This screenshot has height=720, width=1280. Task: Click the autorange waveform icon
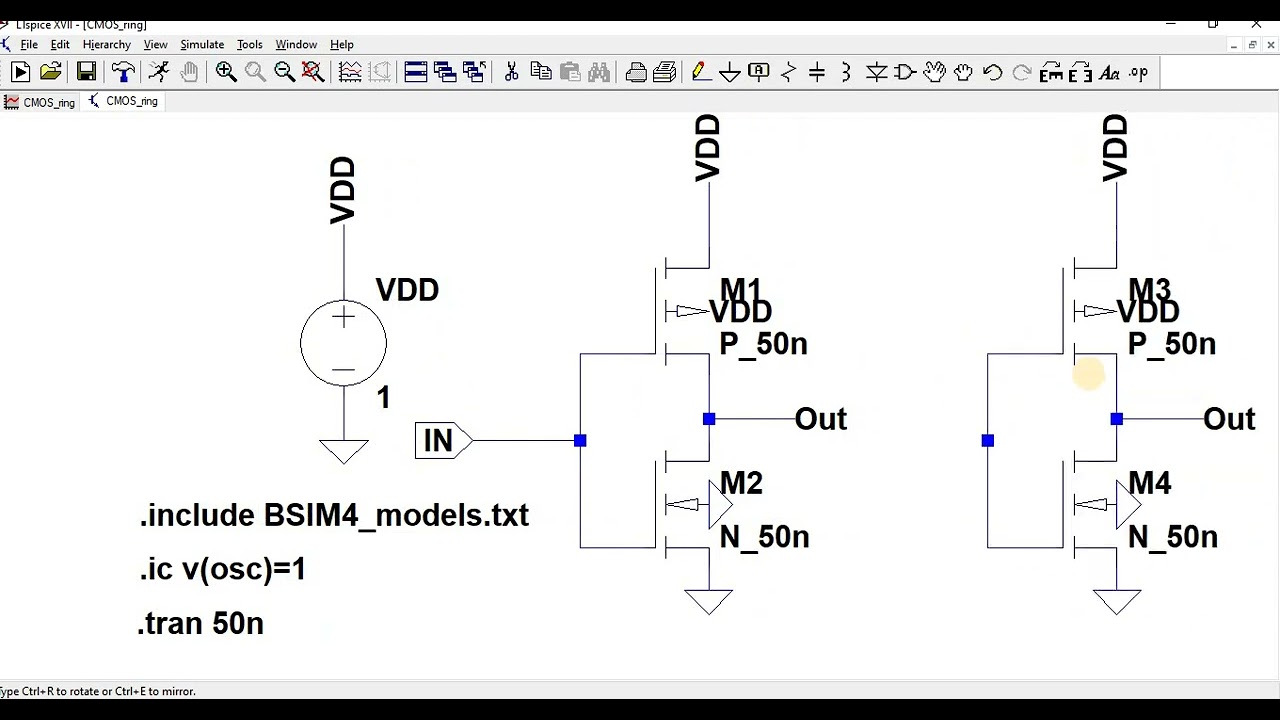[350, 72]
